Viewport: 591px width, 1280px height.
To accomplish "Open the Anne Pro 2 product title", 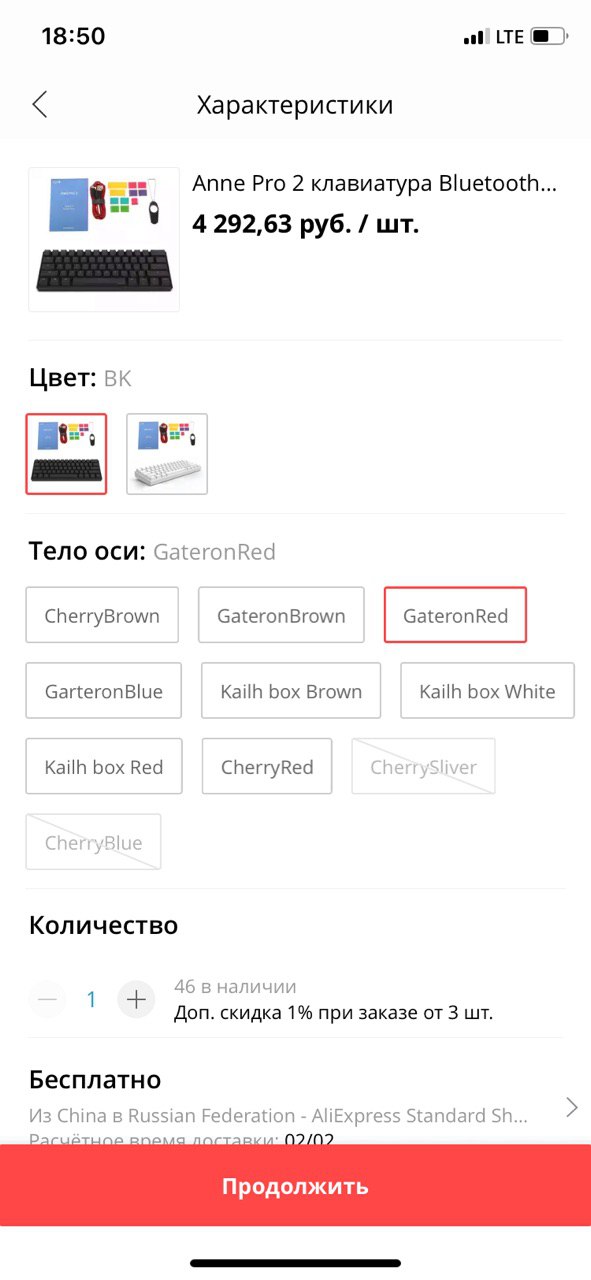I will coord(374,183).
